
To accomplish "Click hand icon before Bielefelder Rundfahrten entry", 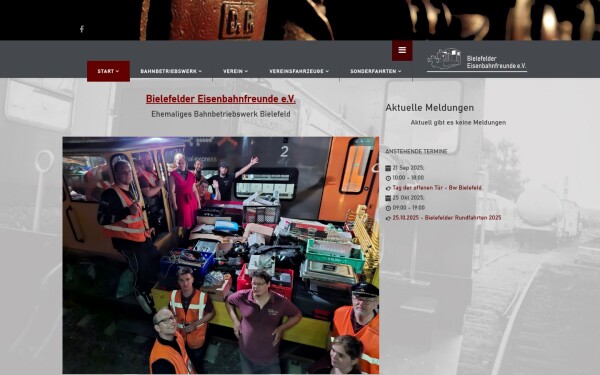I will click(388, 218).
